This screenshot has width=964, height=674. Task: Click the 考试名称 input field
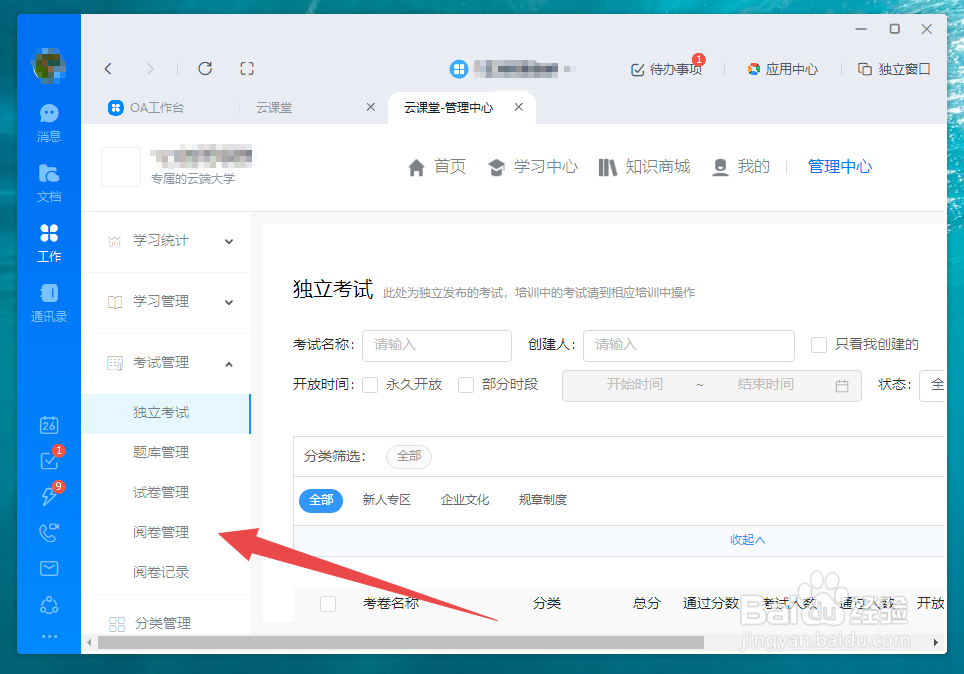pos(436,345)
